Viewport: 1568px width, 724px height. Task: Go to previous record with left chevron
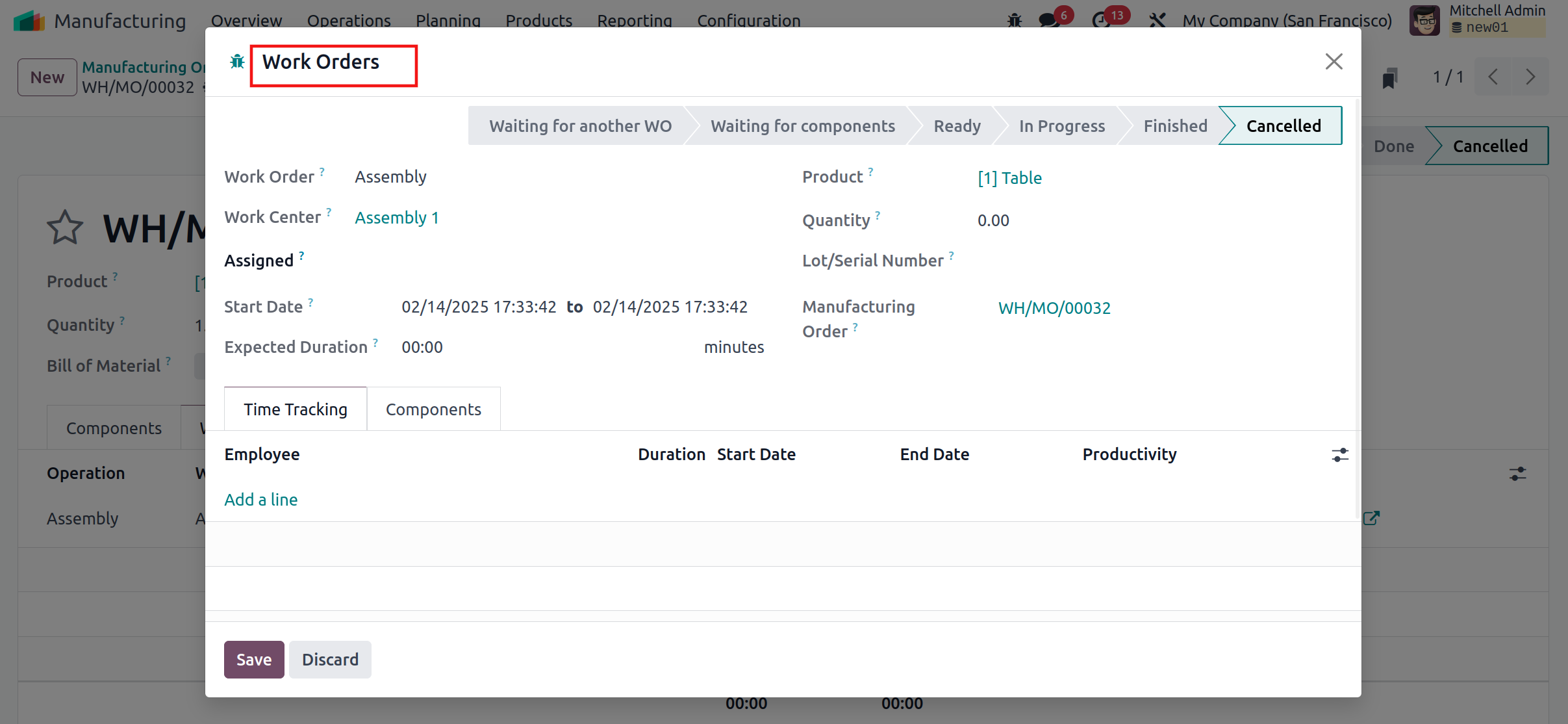1493,77
